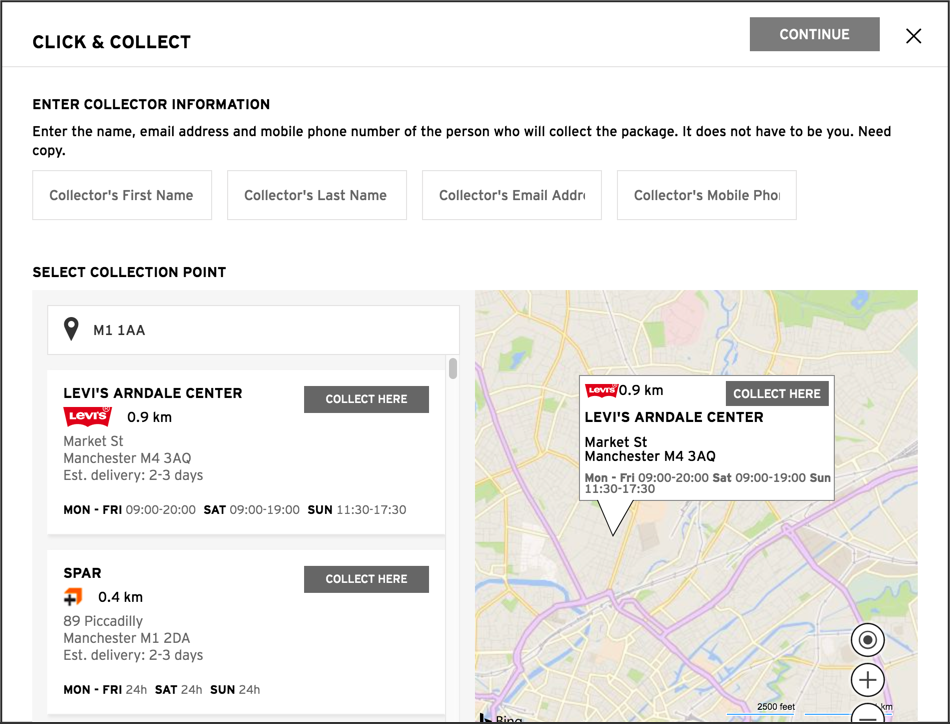950x724 pixels.
Task: Click the Levi's '0.9 km' distance in list
Action: pyautogui.click(x=150, y=417)
